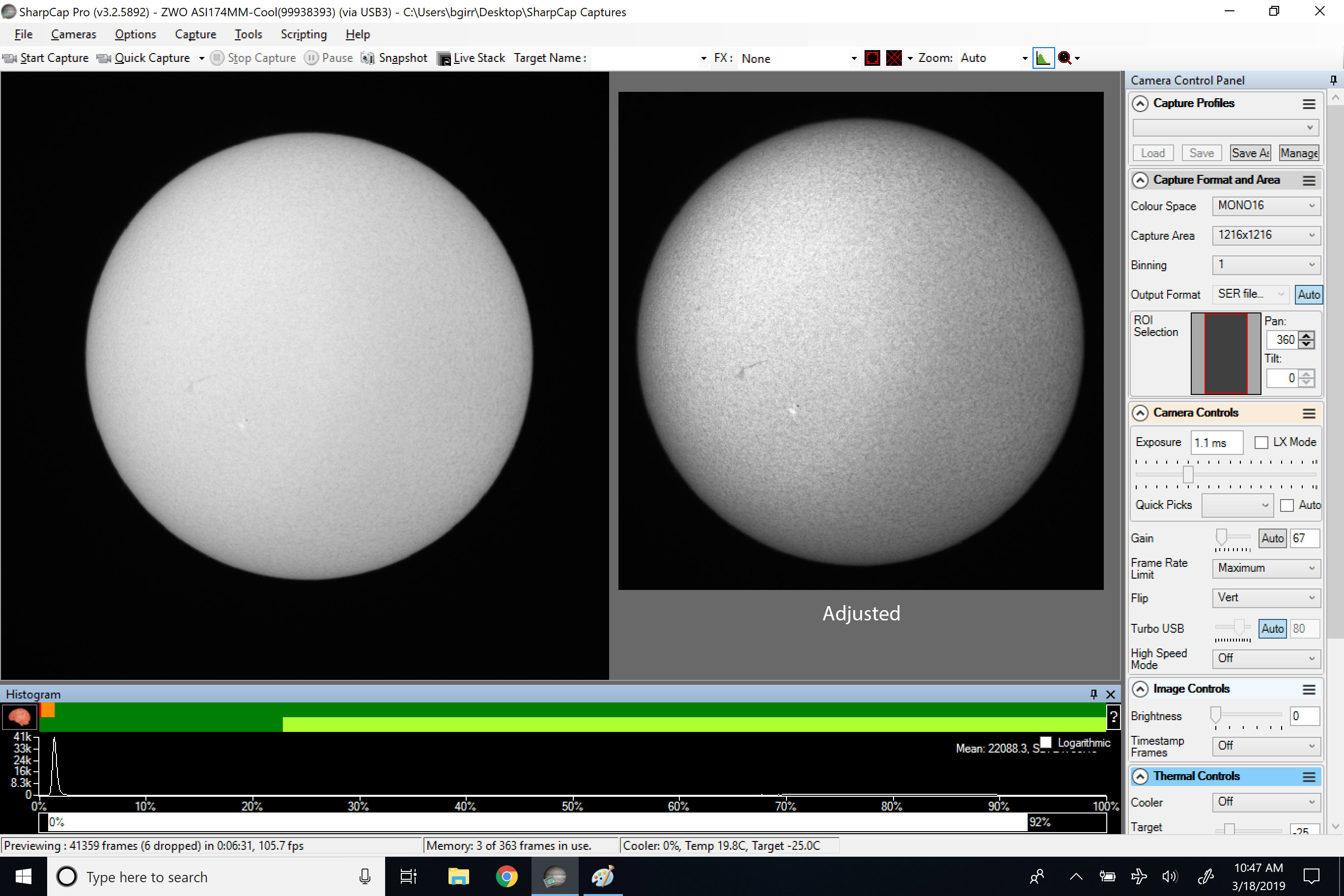
Task: Open the Paint app from taskbar
Action: pyautogui.click(x=602, y=876)
